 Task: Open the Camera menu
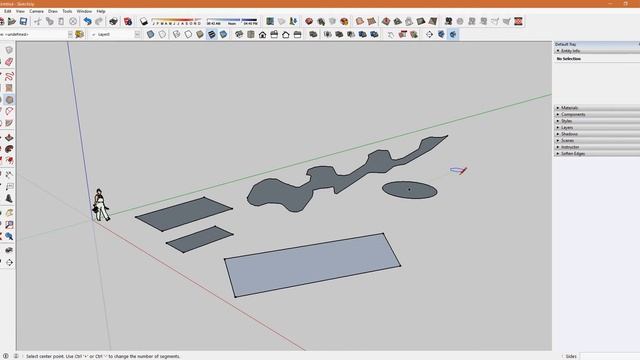coord(36,11)
